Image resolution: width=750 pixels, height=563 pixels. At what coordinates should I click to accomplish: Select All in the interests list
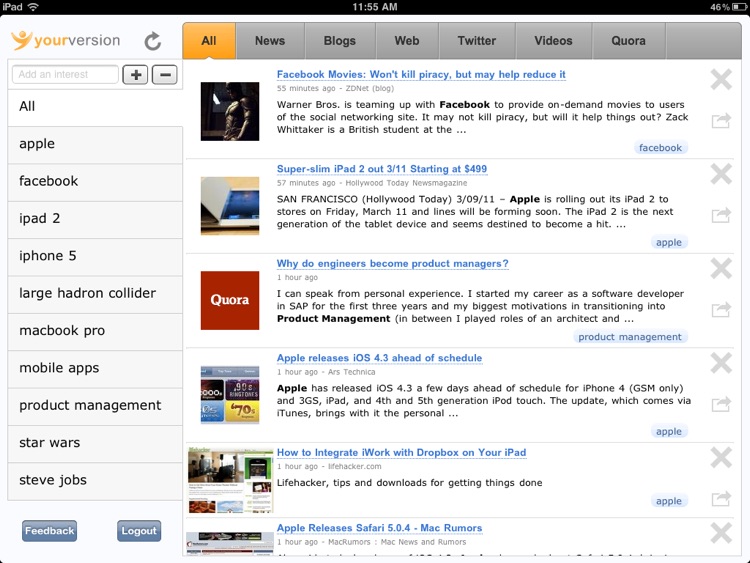click(95, 106)
